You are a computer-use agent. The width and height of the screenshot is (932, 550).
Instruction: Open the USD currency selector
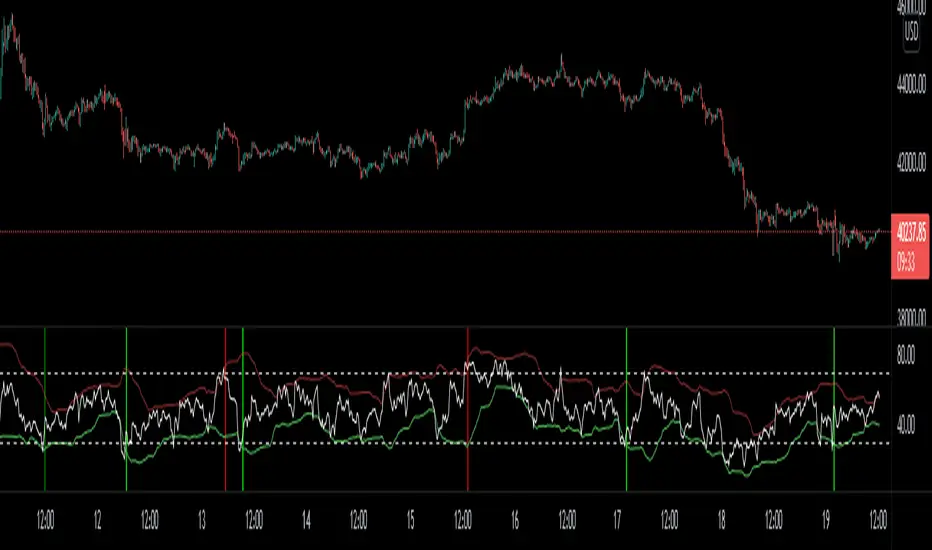pyautogui.click(x=911, y=32)
